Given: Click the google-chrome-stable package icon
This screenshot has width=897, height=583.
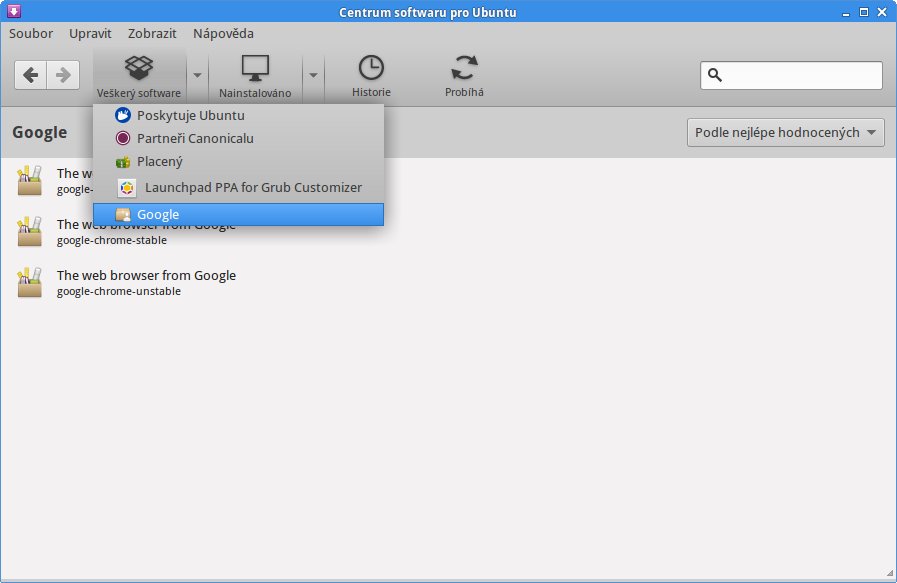Looking at the screenshot, I should (x=29, y=232).
